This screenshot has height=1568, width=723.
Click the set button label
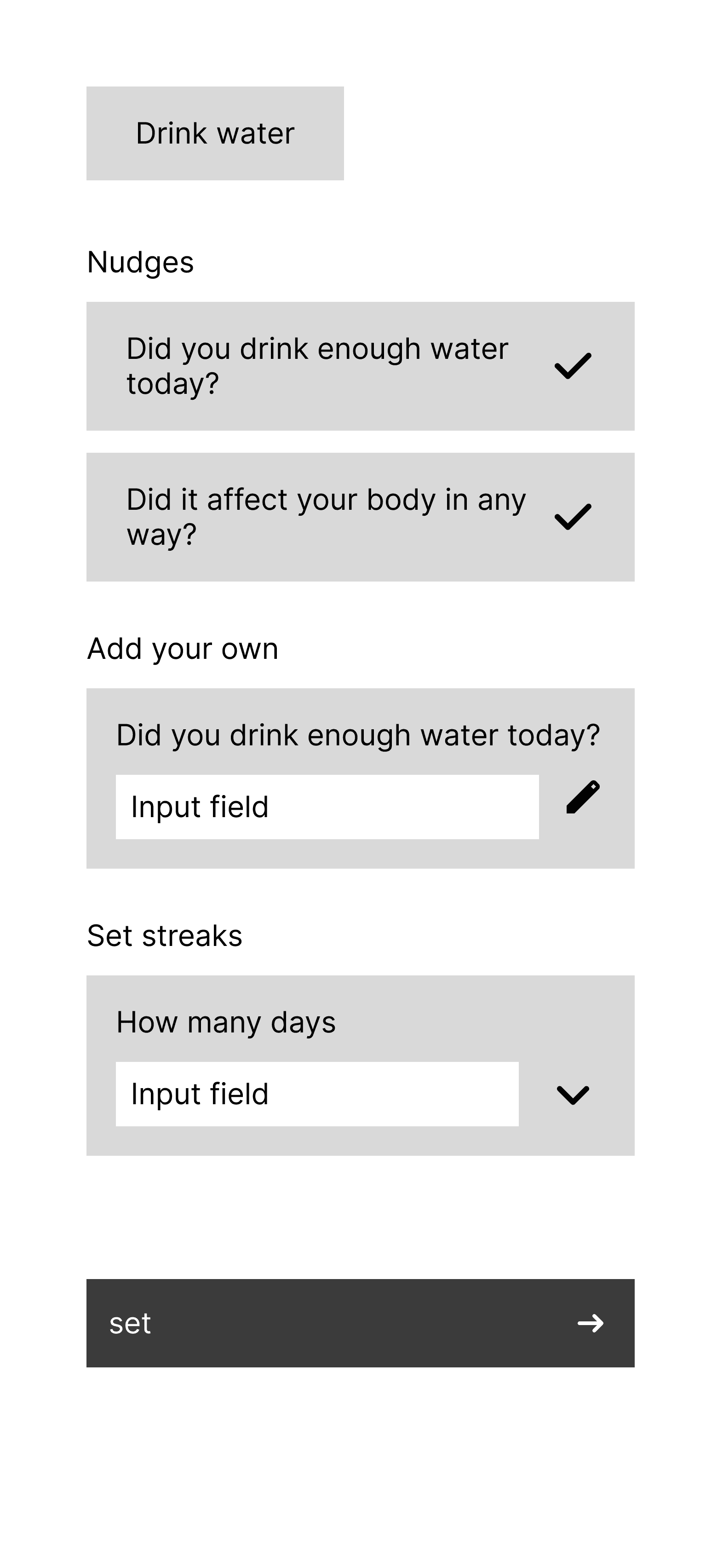130,1323
